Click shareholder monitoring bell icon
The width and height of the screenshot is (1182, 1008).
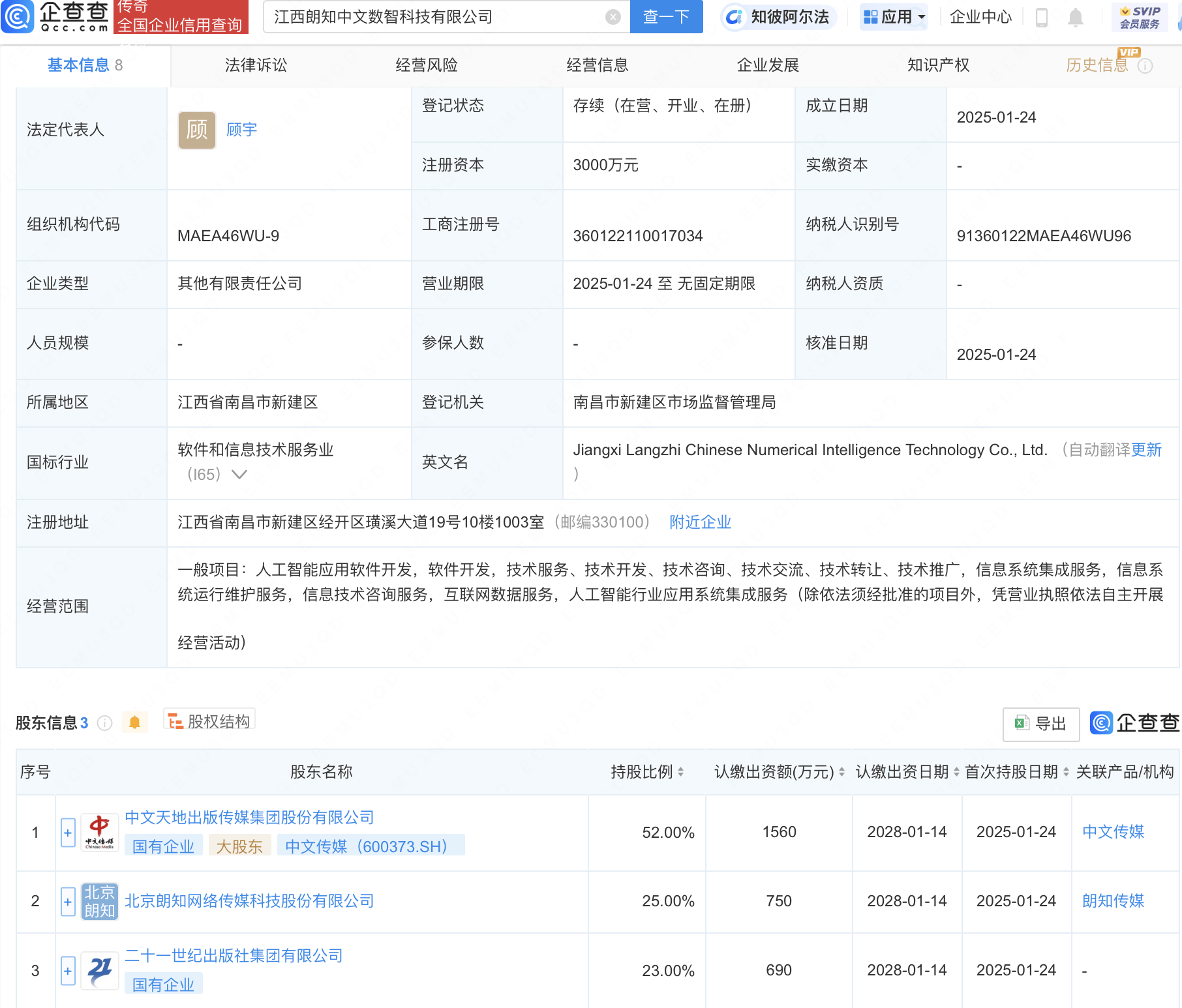pyautogui.click(x=134, y=722)
